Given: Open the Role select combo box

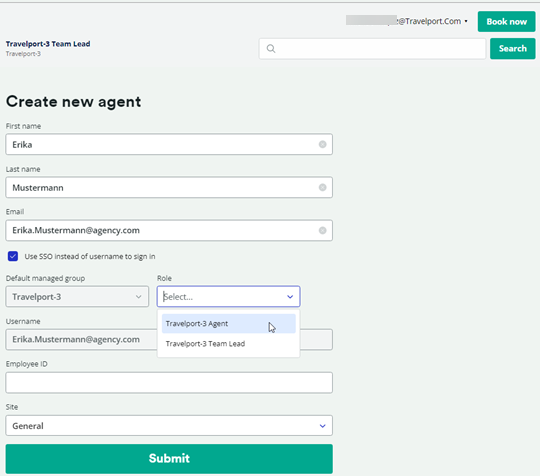Looking at the screenshot, I should click(228, 297).
